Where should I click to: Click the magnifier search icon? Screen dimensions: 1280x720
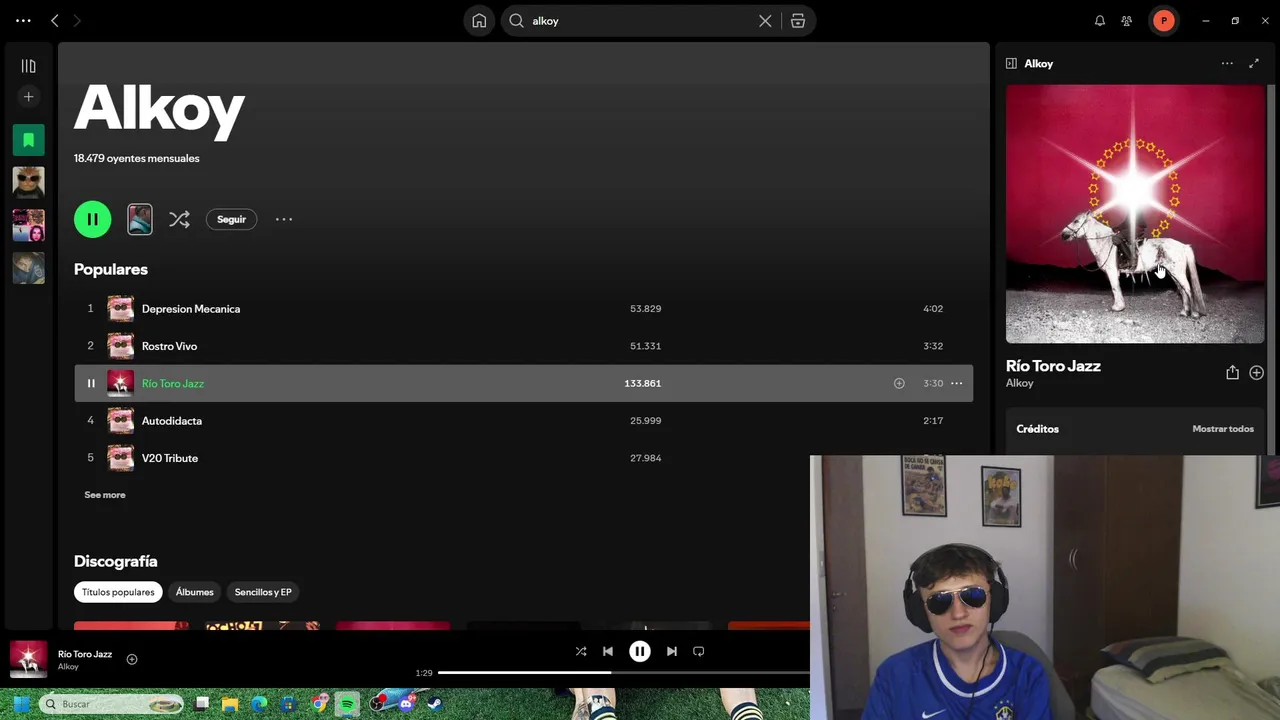(x=516, y=20)
